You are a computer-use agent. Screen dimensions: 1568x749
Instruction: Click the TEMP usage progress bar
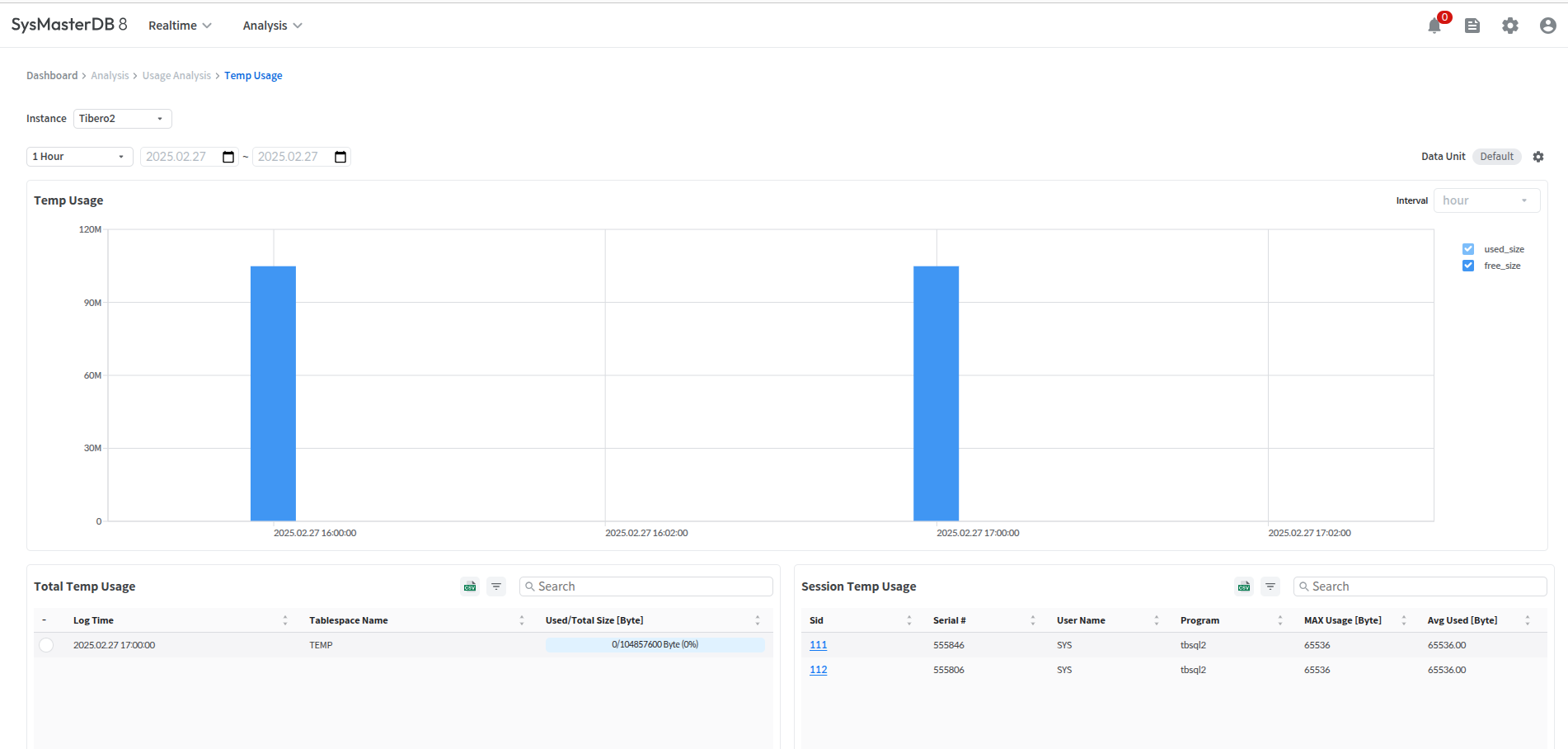point(655,645)
